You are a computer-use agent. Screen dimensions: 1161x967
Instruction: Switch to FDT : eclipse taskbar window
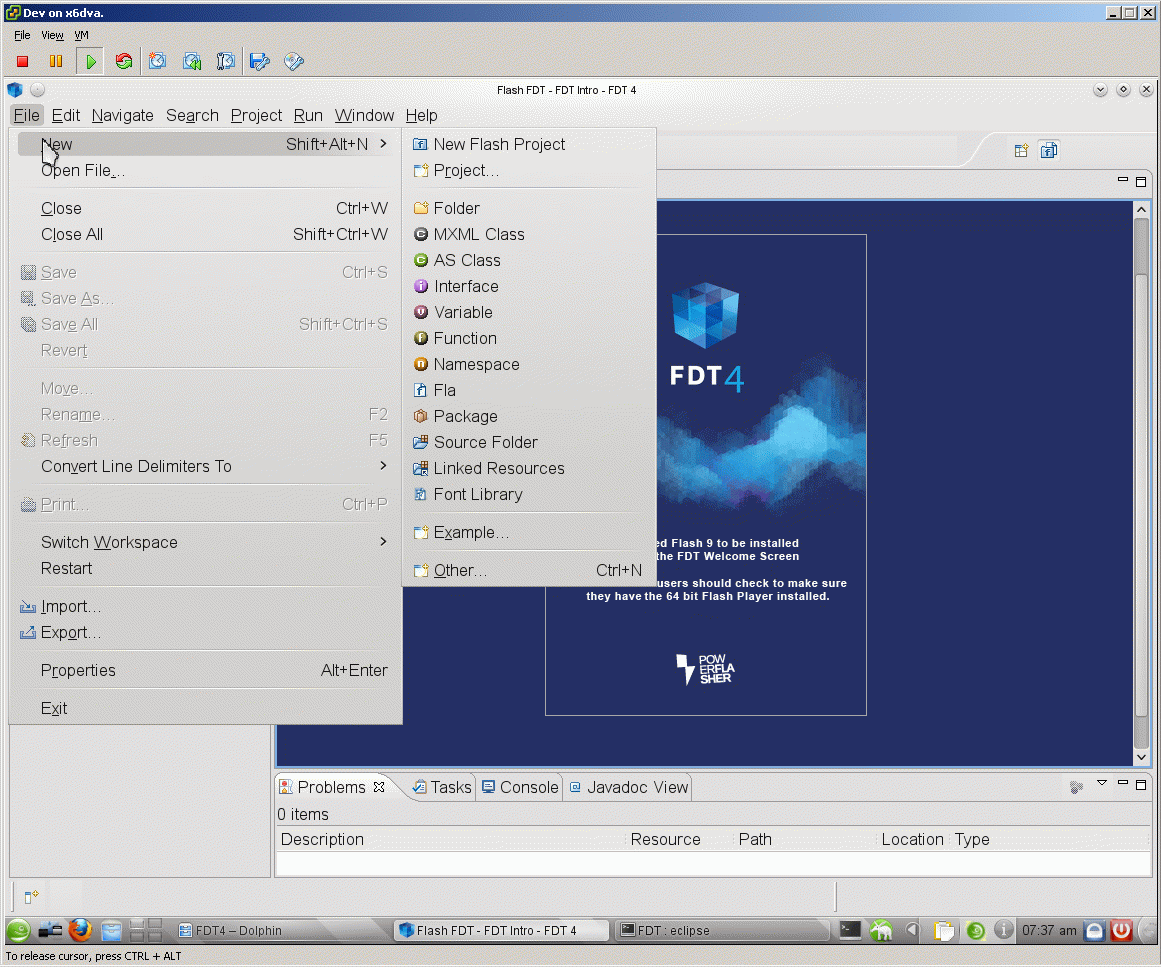click(x=722, y=931)
